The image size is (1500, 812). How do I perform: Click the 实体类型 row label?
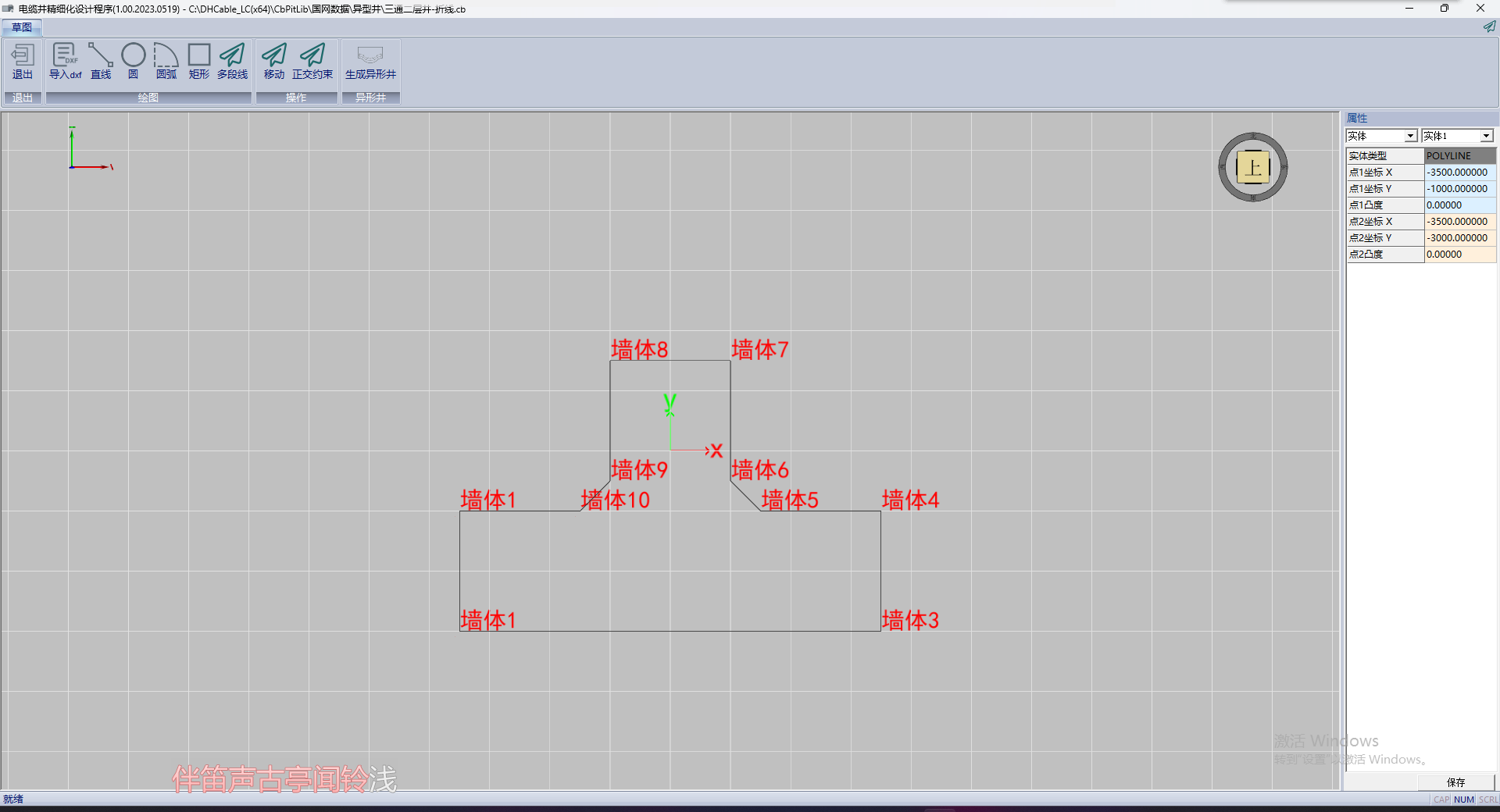pyautogui.click(x=1385, y=156)
